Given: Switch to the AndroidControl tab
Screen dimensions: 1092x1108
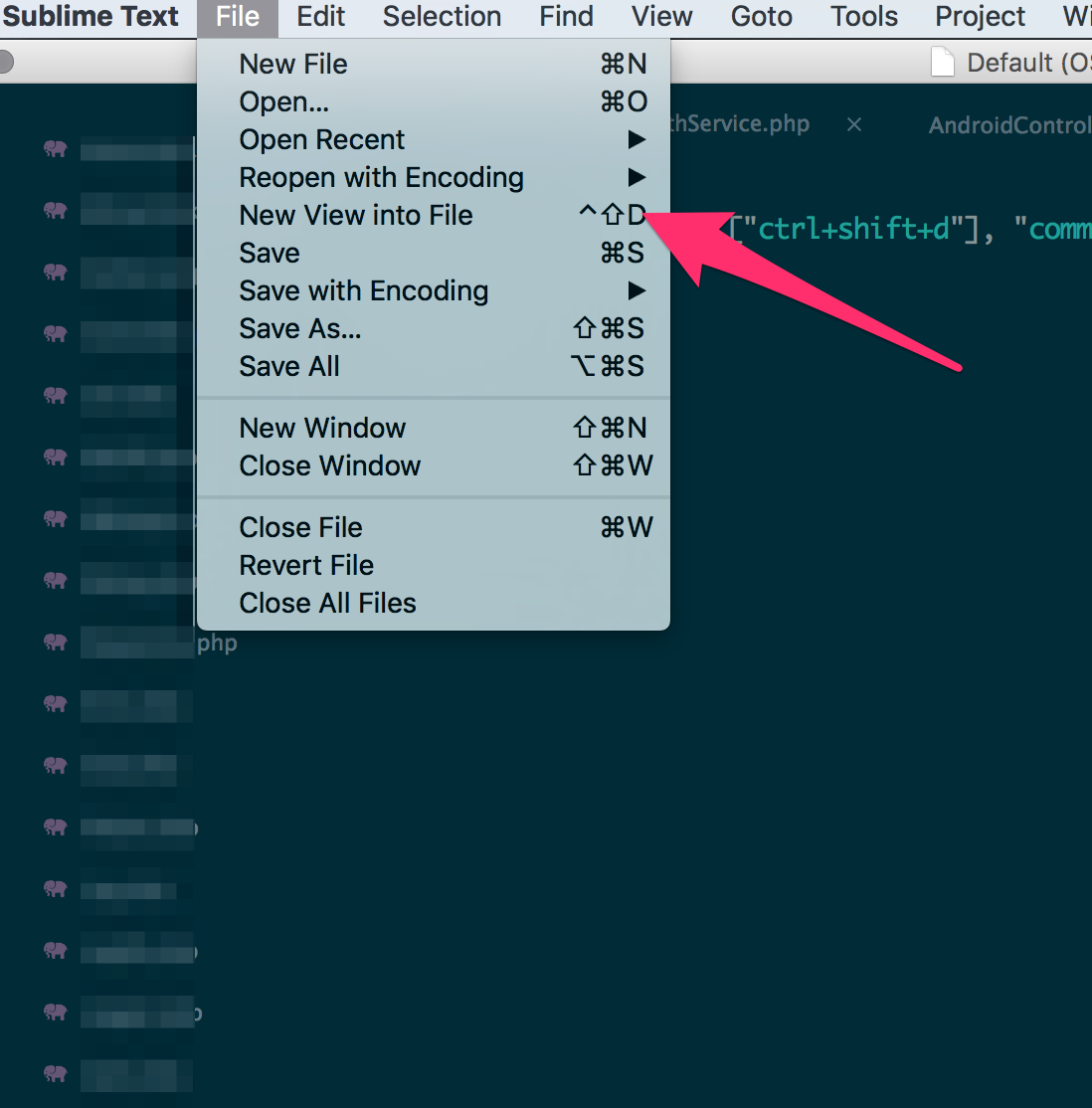Looking at the screenshot, I should point(1010,125).
